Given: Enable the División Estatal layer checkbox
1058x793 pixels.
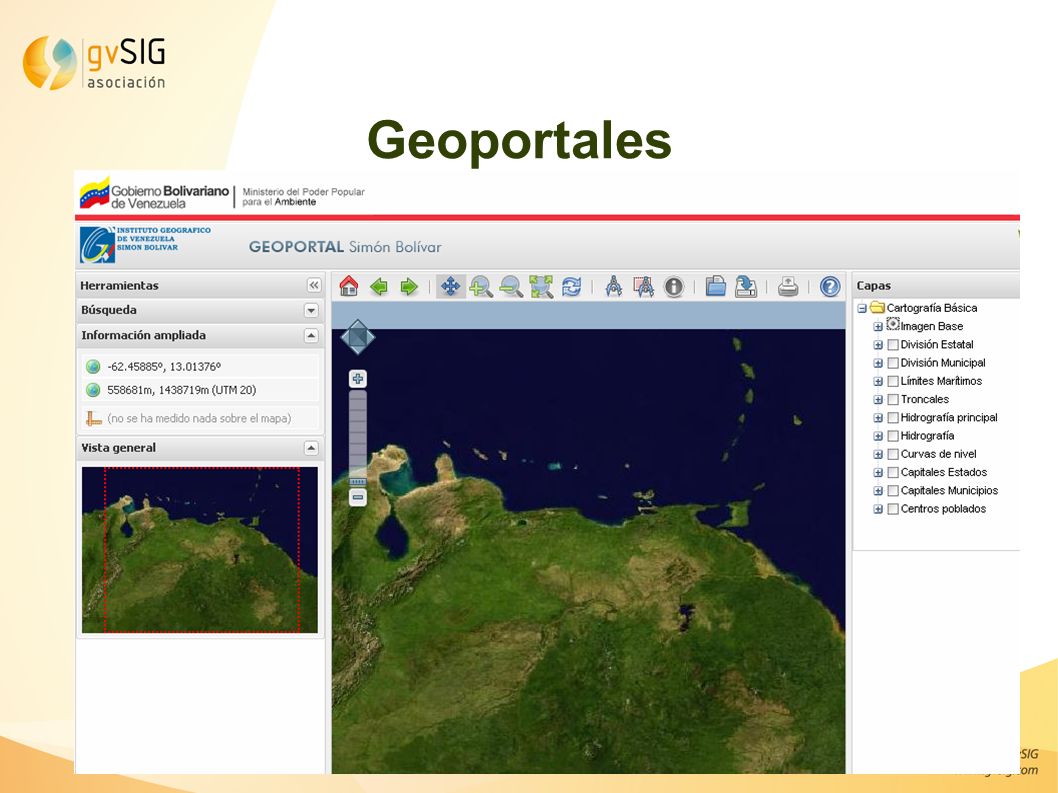Looking at the screenshot, I should click(x=893, y=344).
